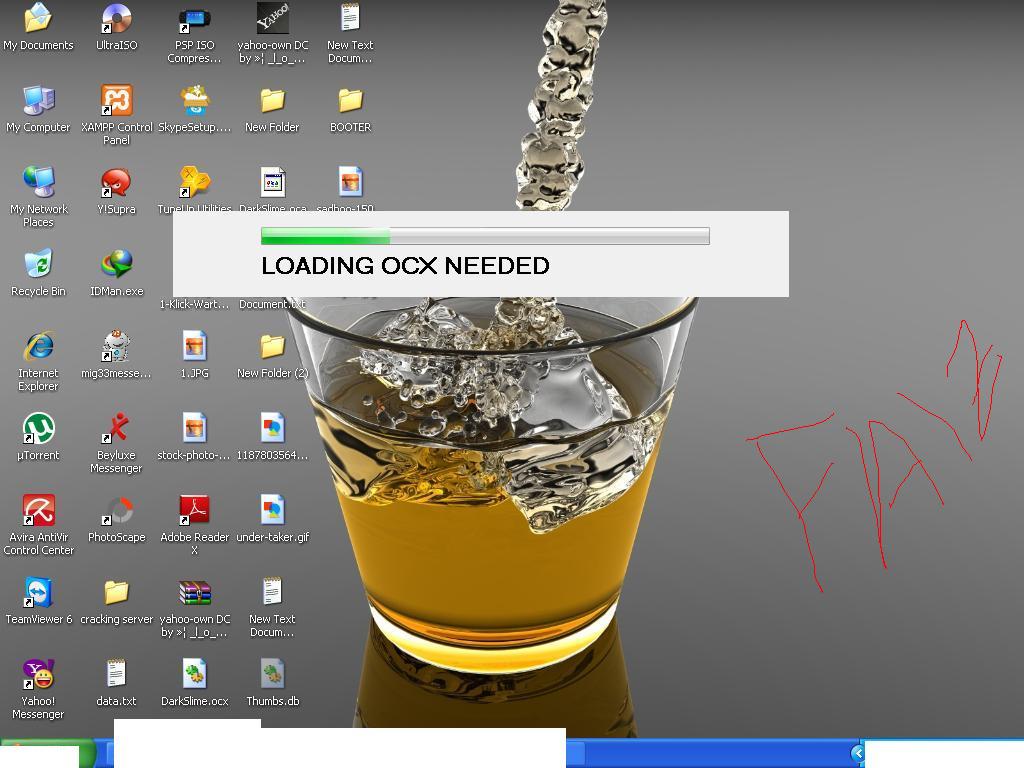Select the sadboo-150 image icon
This screenshot has height=768, width=1024.
tap(351, 182)
